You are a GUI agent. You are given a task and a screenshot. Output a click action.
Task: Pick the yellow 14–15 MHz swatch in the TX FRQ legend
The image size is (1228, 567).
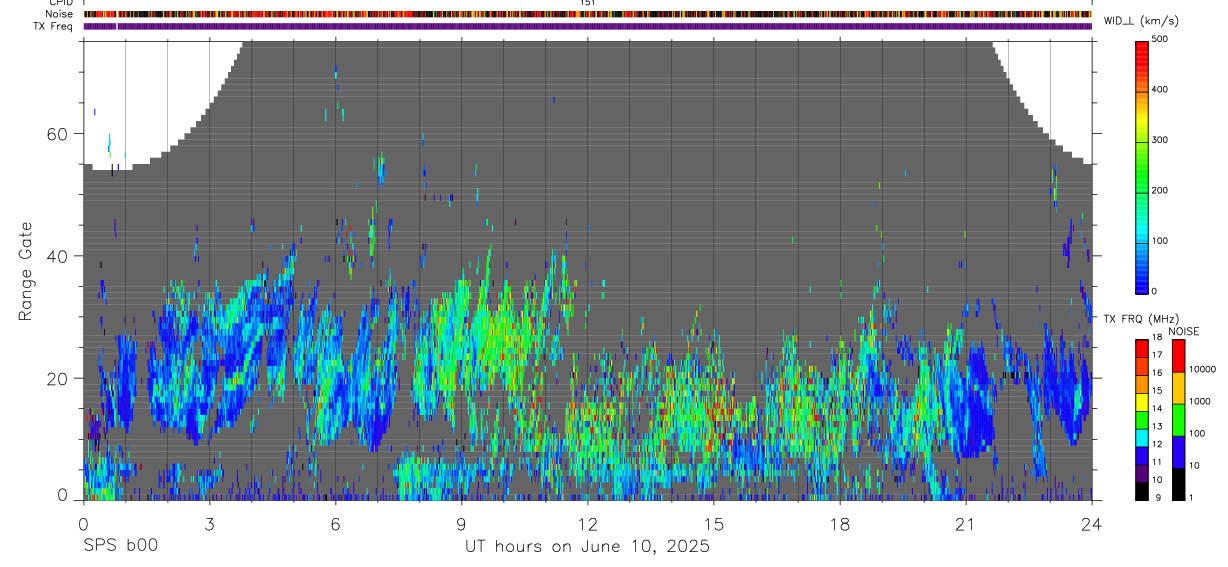tap(1141, 402)
